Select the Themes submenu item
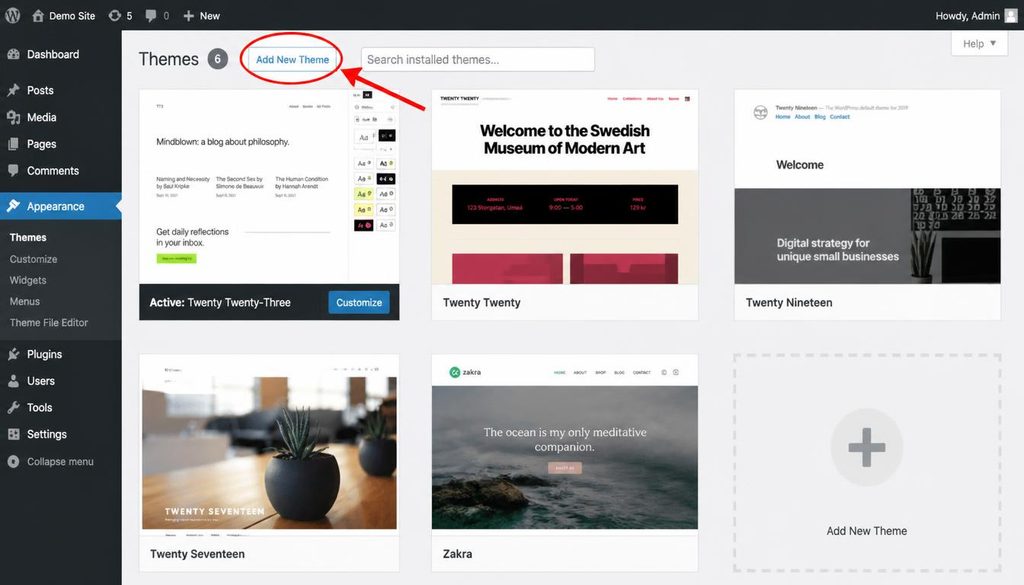This screenshot has width=1024, height=585. (28, 237)
